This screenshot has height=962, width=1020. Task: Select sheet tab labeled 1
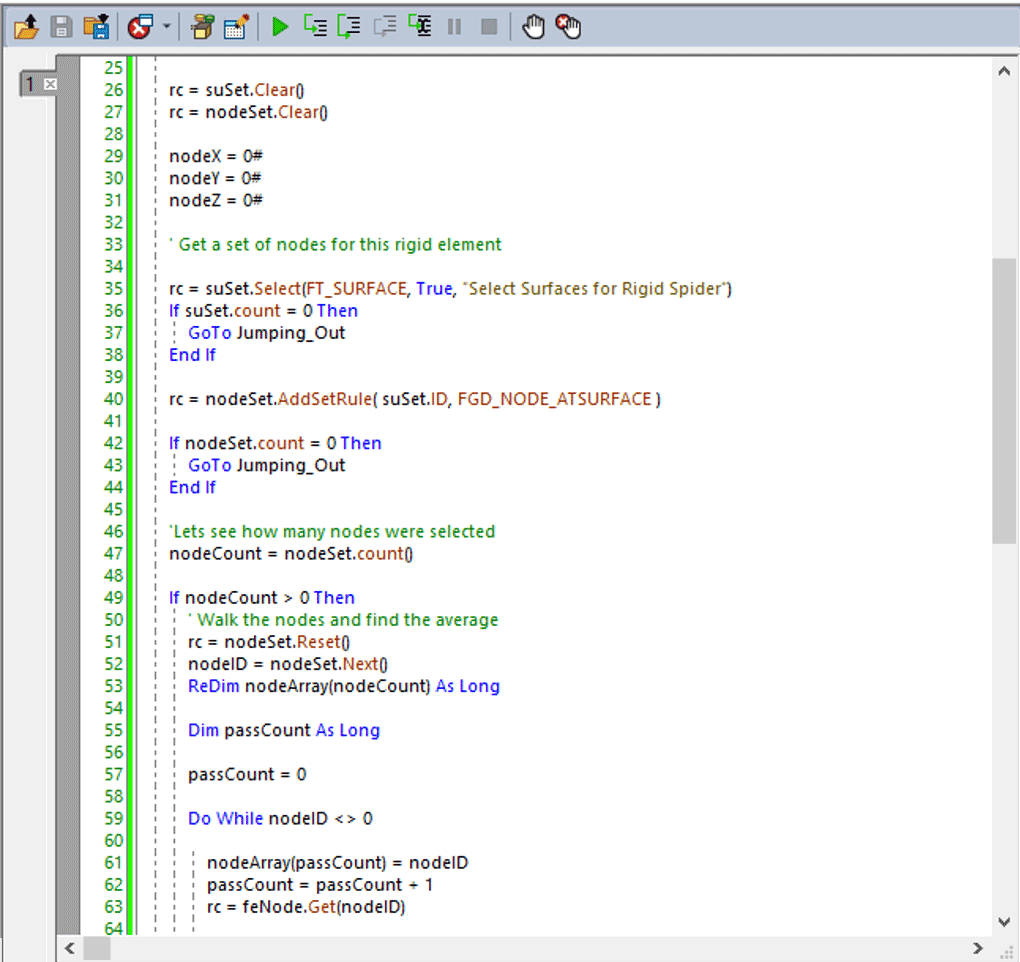(30, 84)
